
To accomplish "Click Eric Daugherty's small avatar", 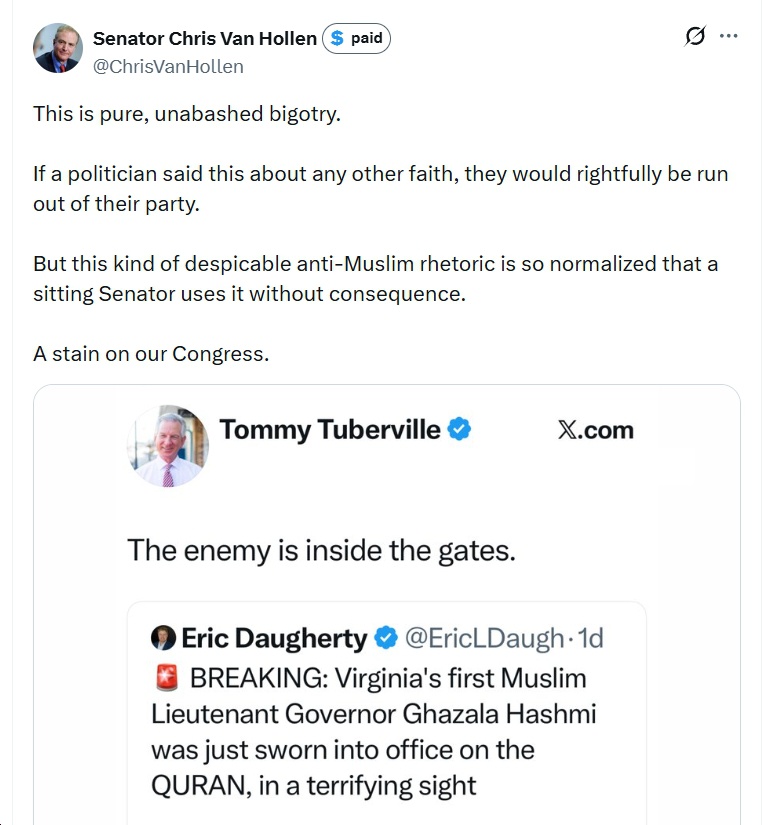I will [162, 638].
